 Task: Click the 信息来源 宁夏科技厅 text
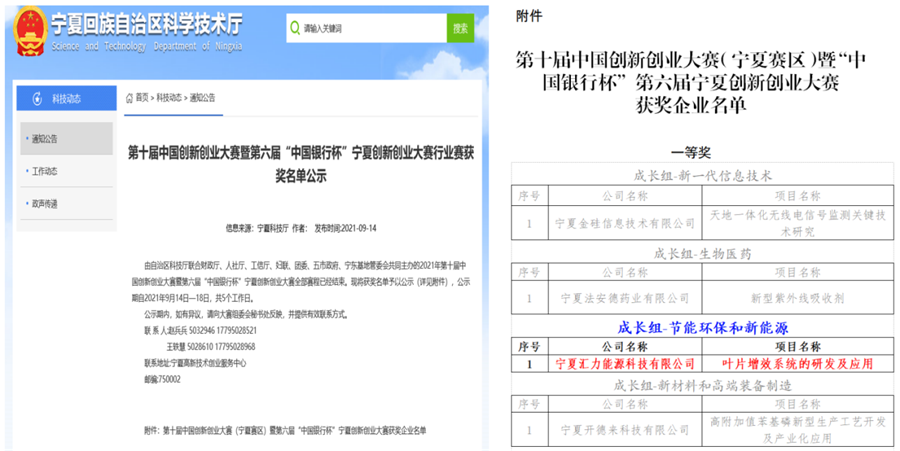257,228
